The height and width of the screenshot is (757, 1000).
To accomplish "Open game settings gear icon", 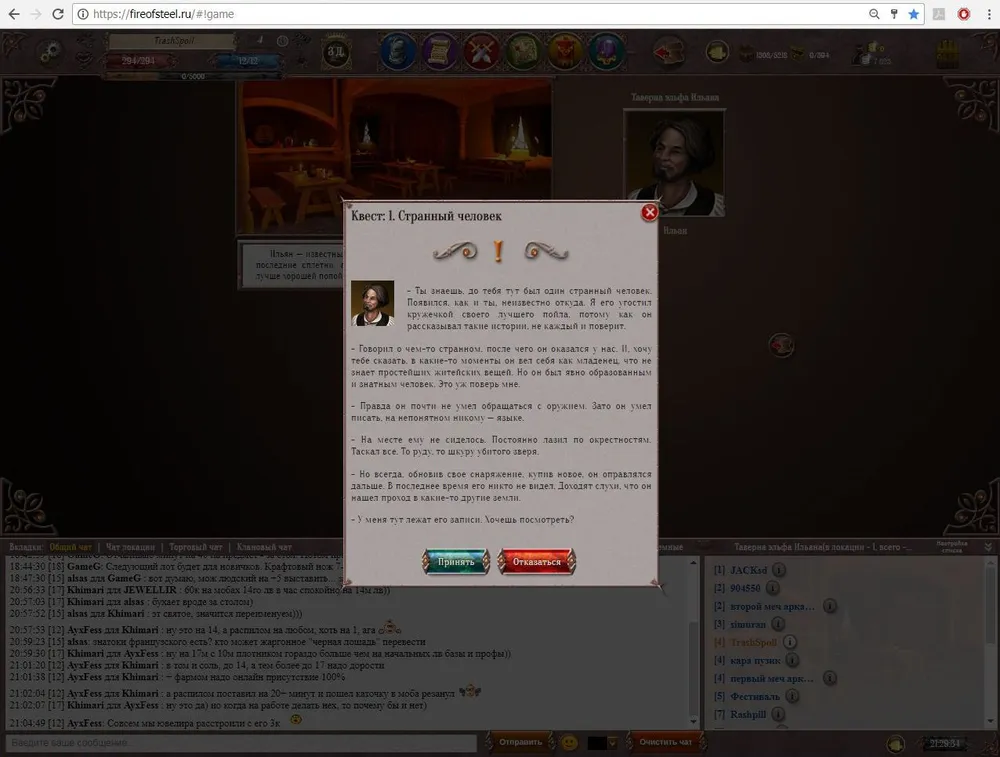I will (50, 53).
